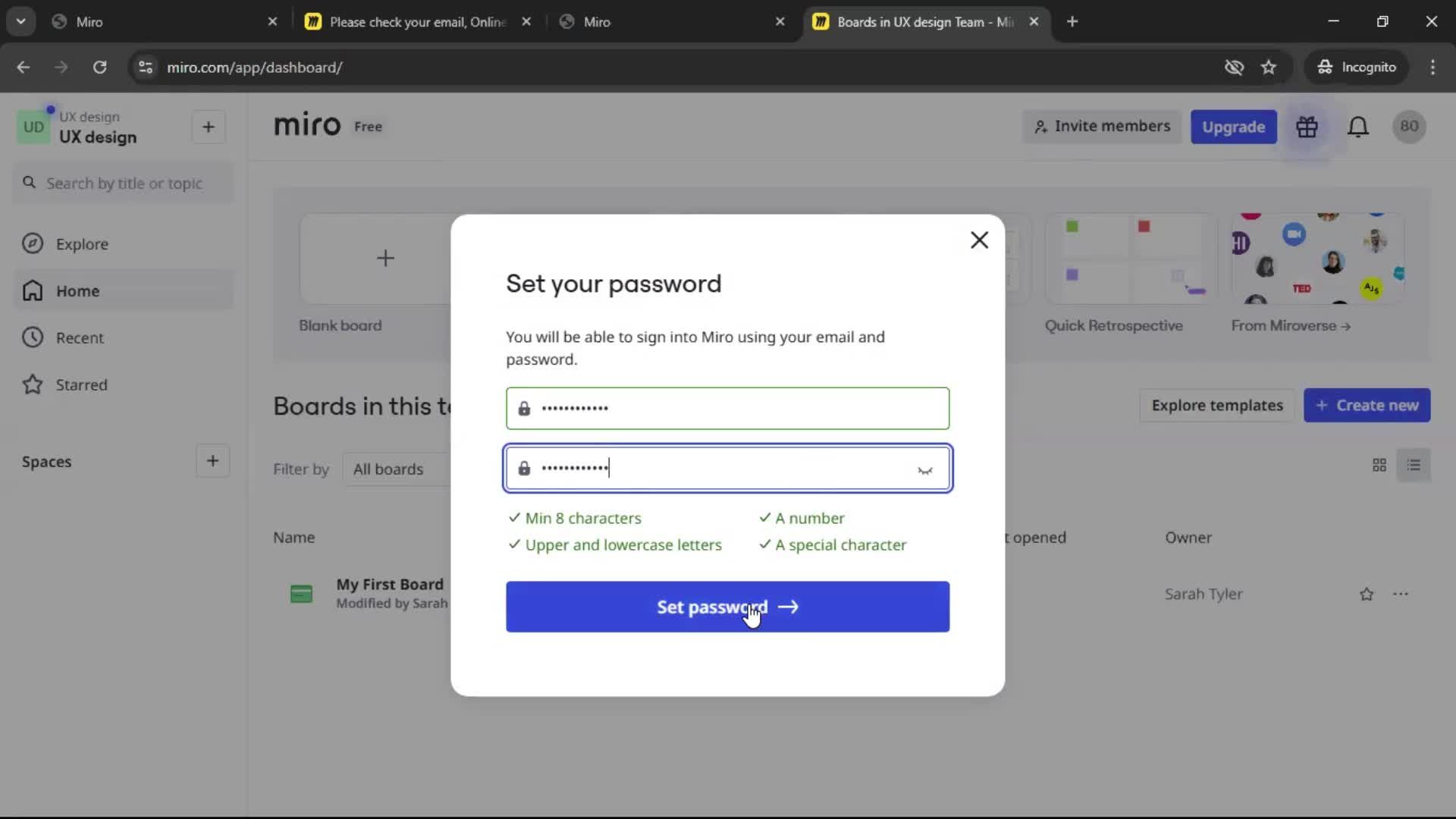1456x819 pixels.
Task: Open Starred boards in sidebar
Action: (x=123, y=385)
